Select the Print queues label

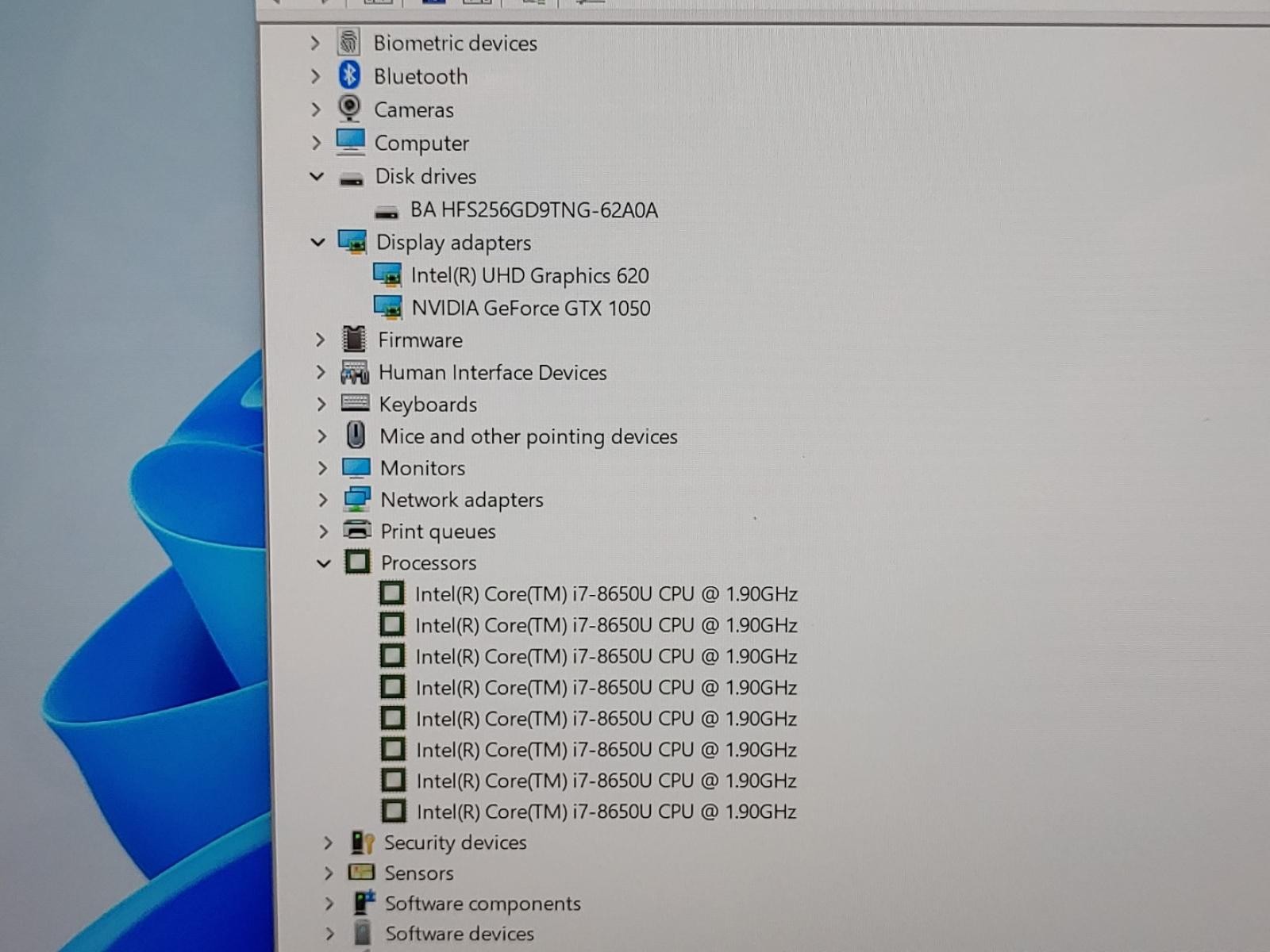(438, 532)
